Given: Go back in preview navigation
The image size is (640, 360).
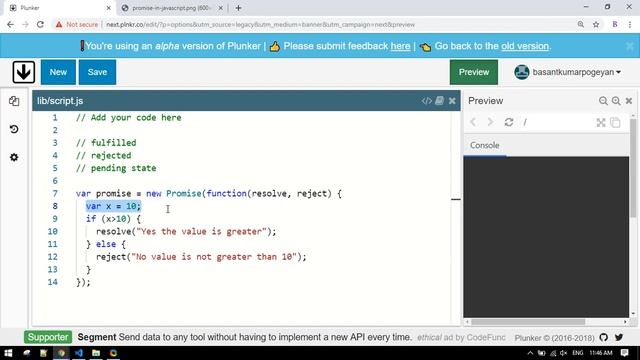Looking at the screenshot, I should (473, 122).
